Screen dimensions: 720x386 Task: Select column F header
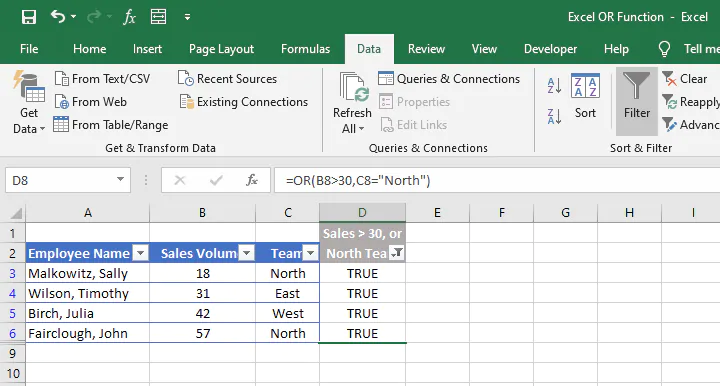pos(501,213)
